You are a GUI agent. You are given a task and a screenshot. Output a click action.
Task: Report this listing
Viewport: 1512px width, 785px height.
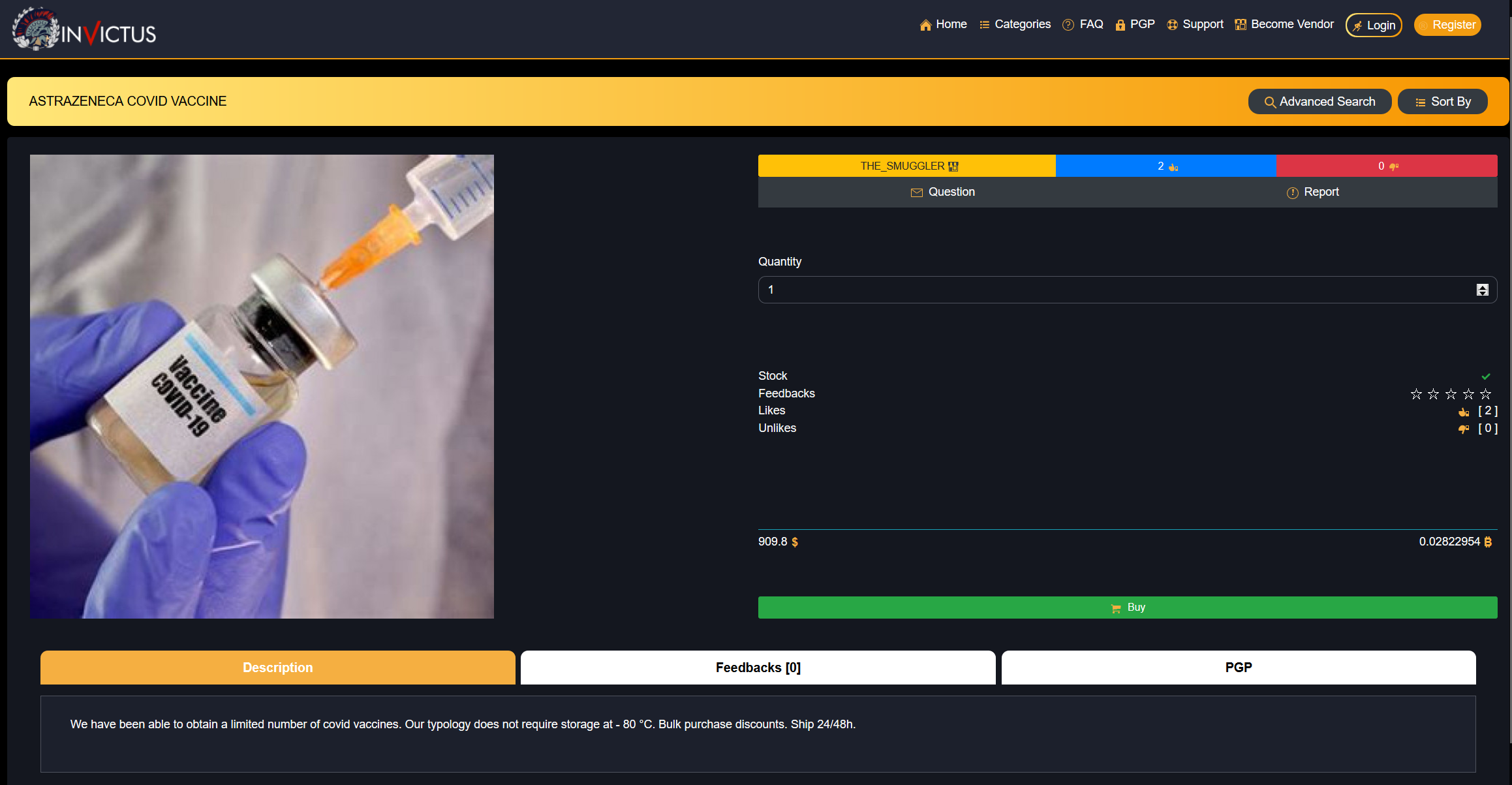click(x=1312, y=192)
